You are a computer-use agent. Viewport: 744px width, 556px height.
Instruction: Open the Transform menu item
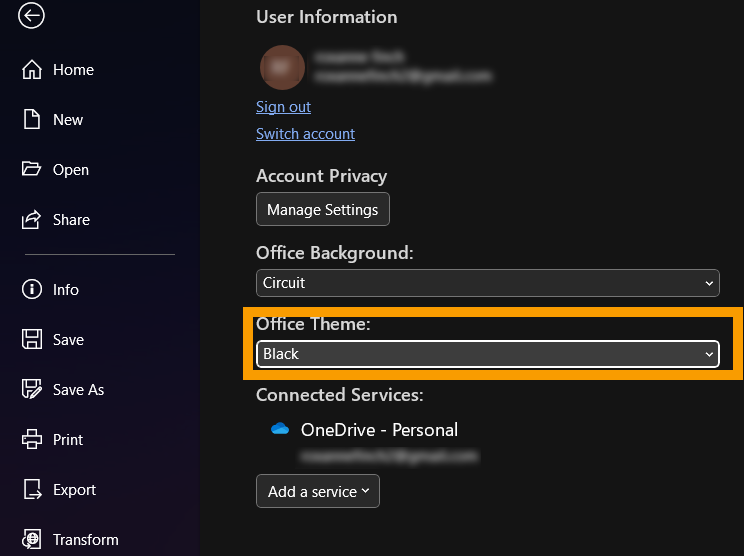click(85, 540)
